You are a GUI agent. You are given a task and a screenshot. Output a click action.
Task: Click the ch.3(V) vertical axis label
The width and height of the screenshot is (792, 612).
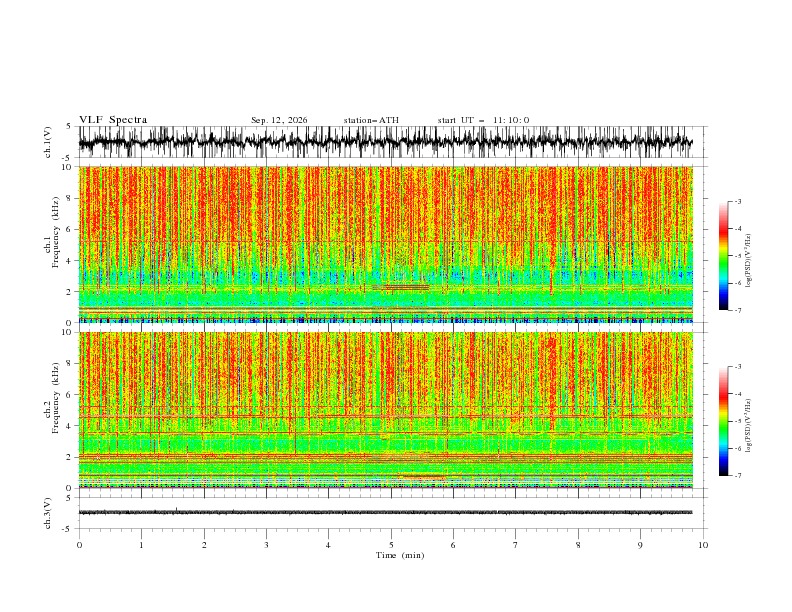coord(48,513)
